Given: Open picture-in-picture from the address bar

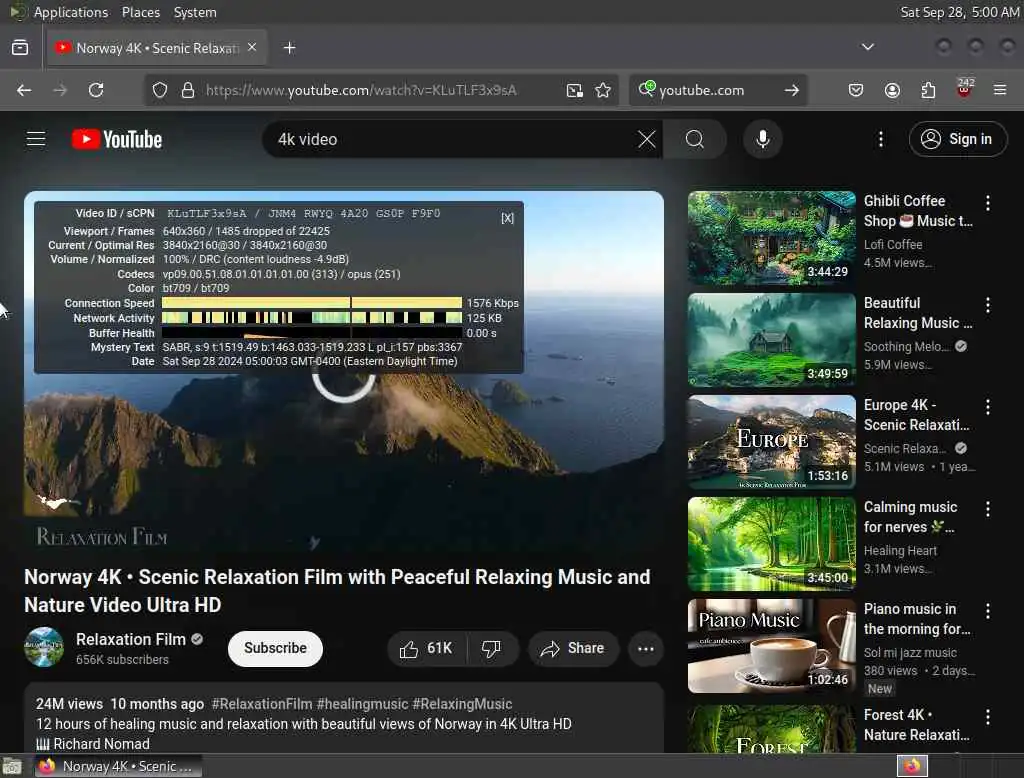Looking at the screenshot, I should 574,90.
